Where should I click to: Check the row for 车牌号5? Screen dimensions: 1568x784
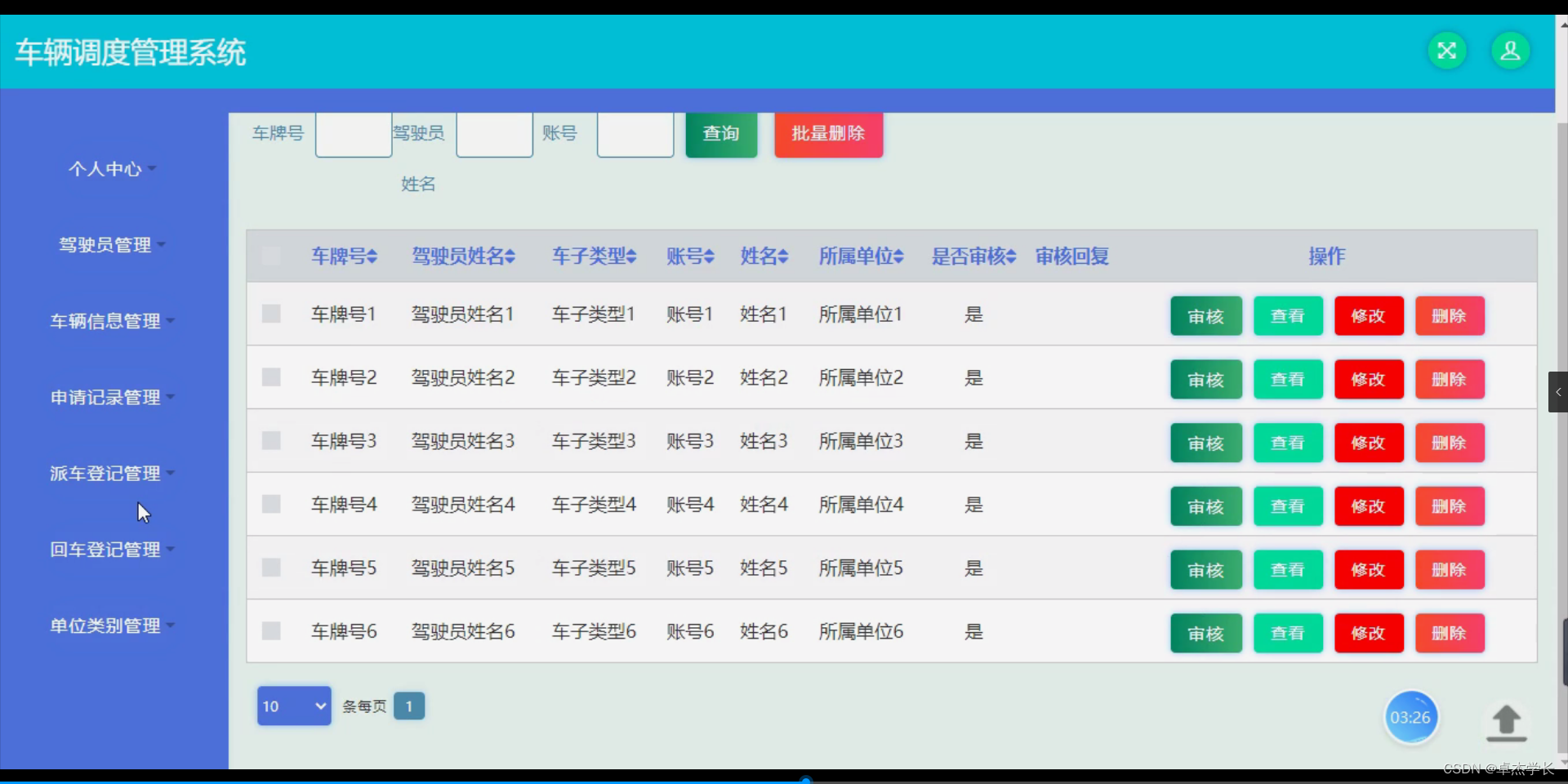tap(271, 568)
